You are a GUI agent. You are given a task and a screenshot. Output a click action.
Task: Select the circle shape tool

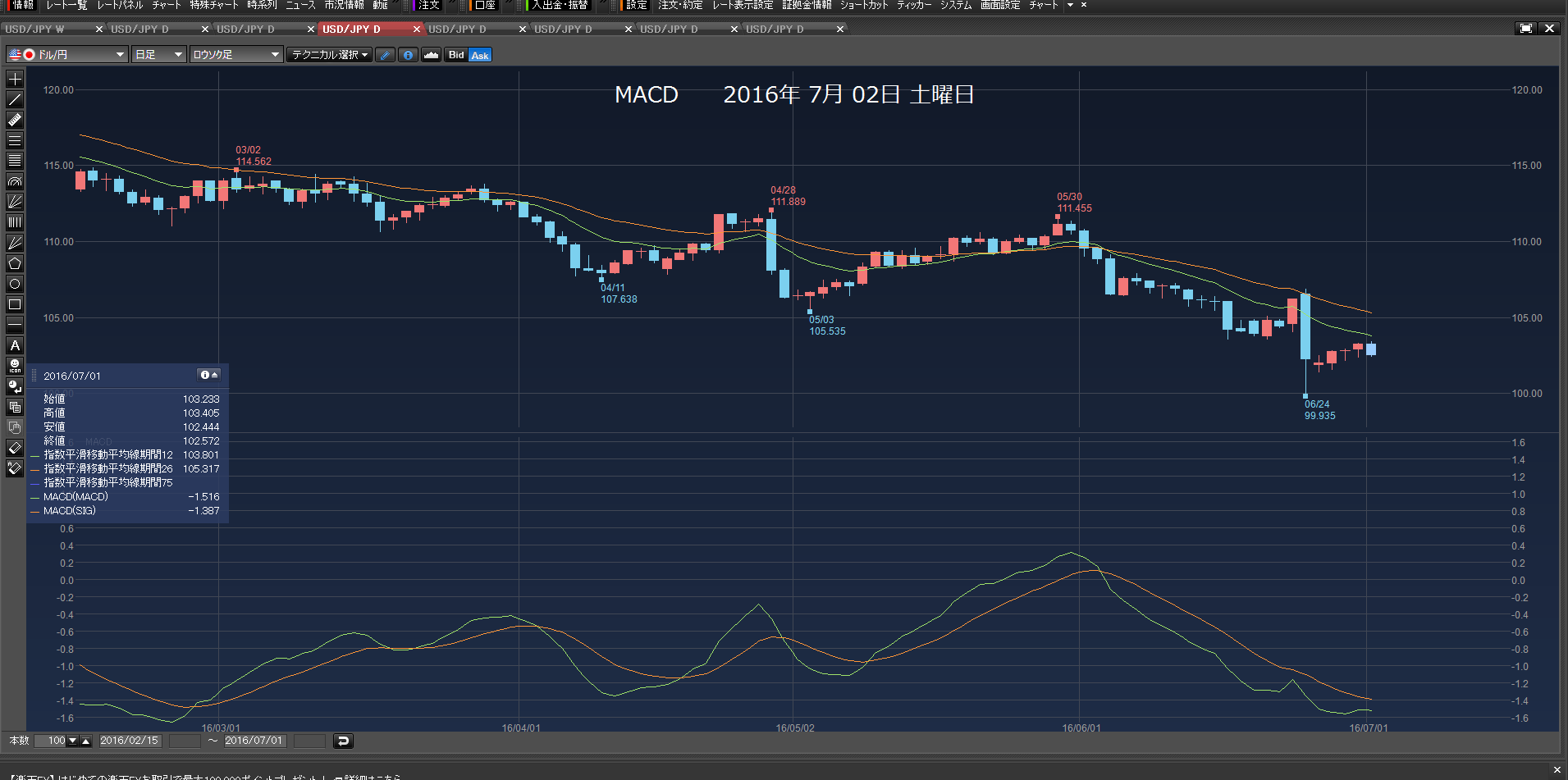click(x=15, y=285)
